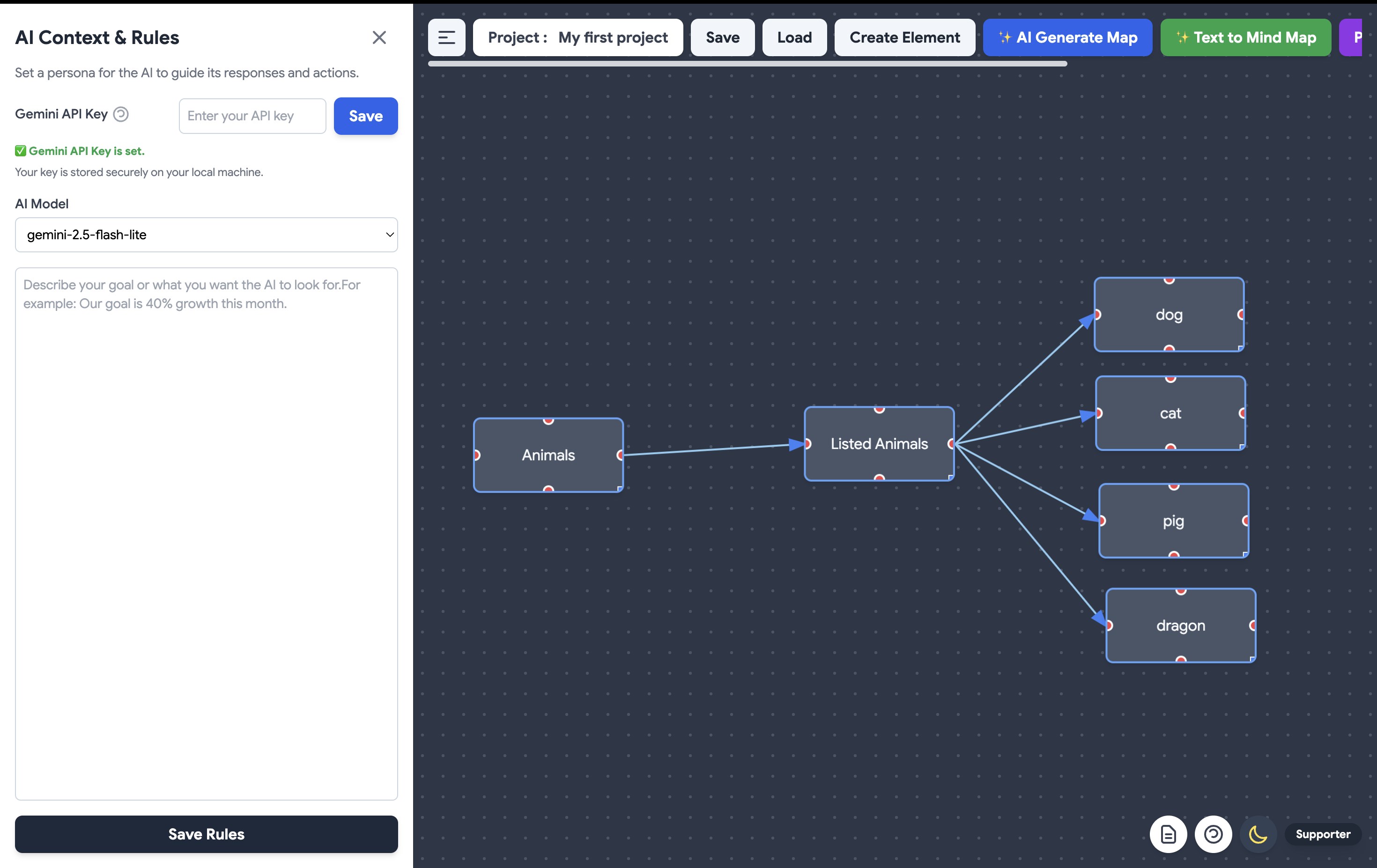Click the pig node right connector handle
The height and width of the screenshot is (868, 1377).
1246,521
